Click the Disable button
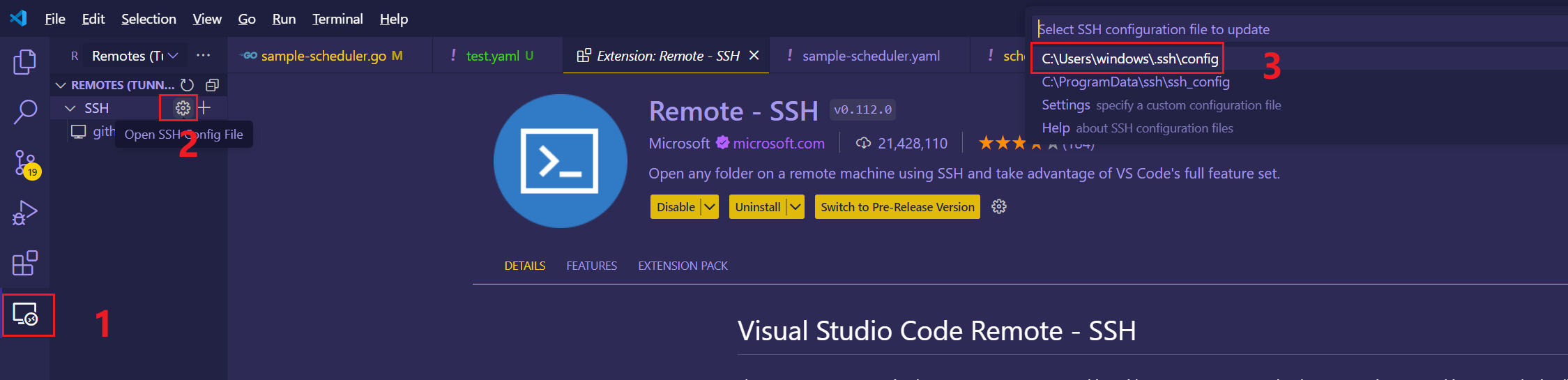1568x380 pixels. 676,207
